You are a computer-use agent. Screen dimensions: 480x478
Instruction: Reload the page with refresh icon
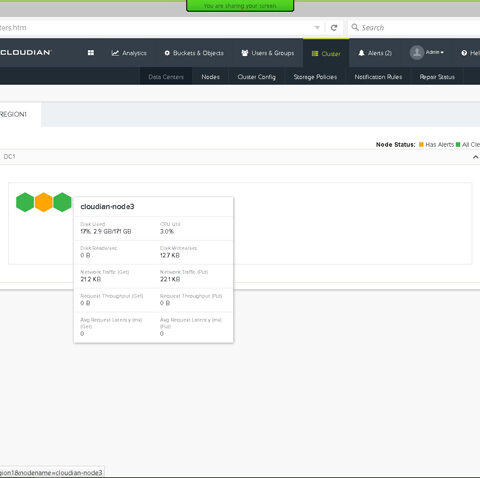point(334,27)
